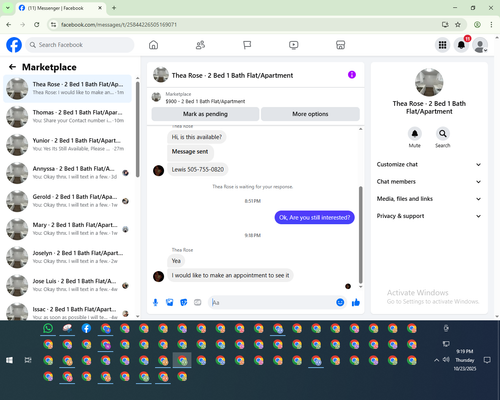This screenshot has height=400, width=500.
Task: Open Joselyn conversation in list
Action: coord(67,257)
